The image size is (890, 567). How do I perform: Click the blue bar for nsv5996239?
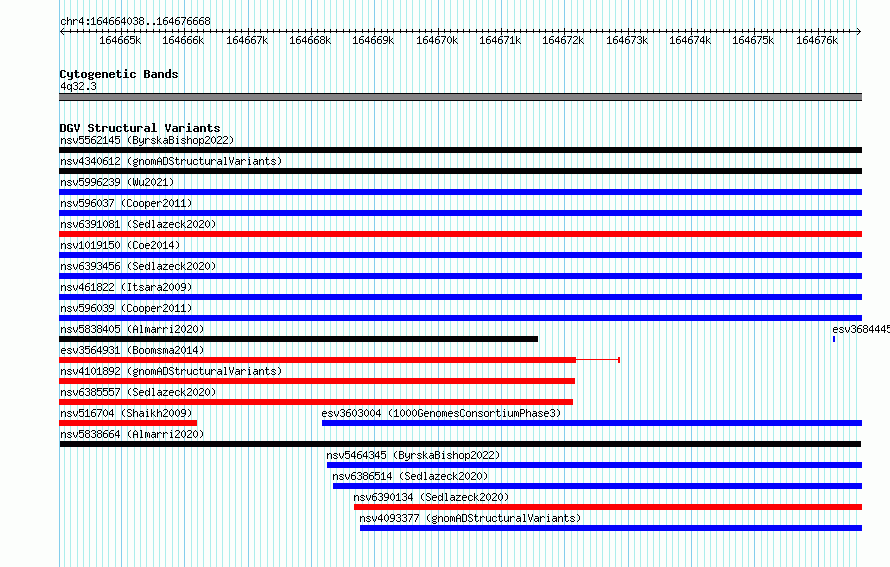tap(460, 192)
